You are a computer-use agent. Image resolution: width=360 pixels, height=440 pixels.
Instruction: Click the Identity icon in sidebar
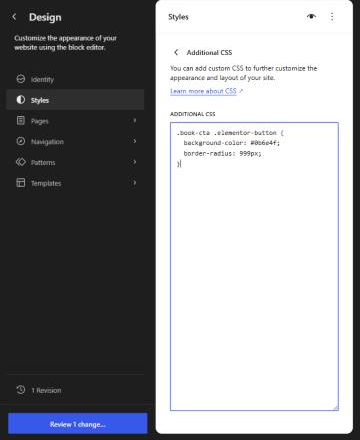click(x=21, y=79)
